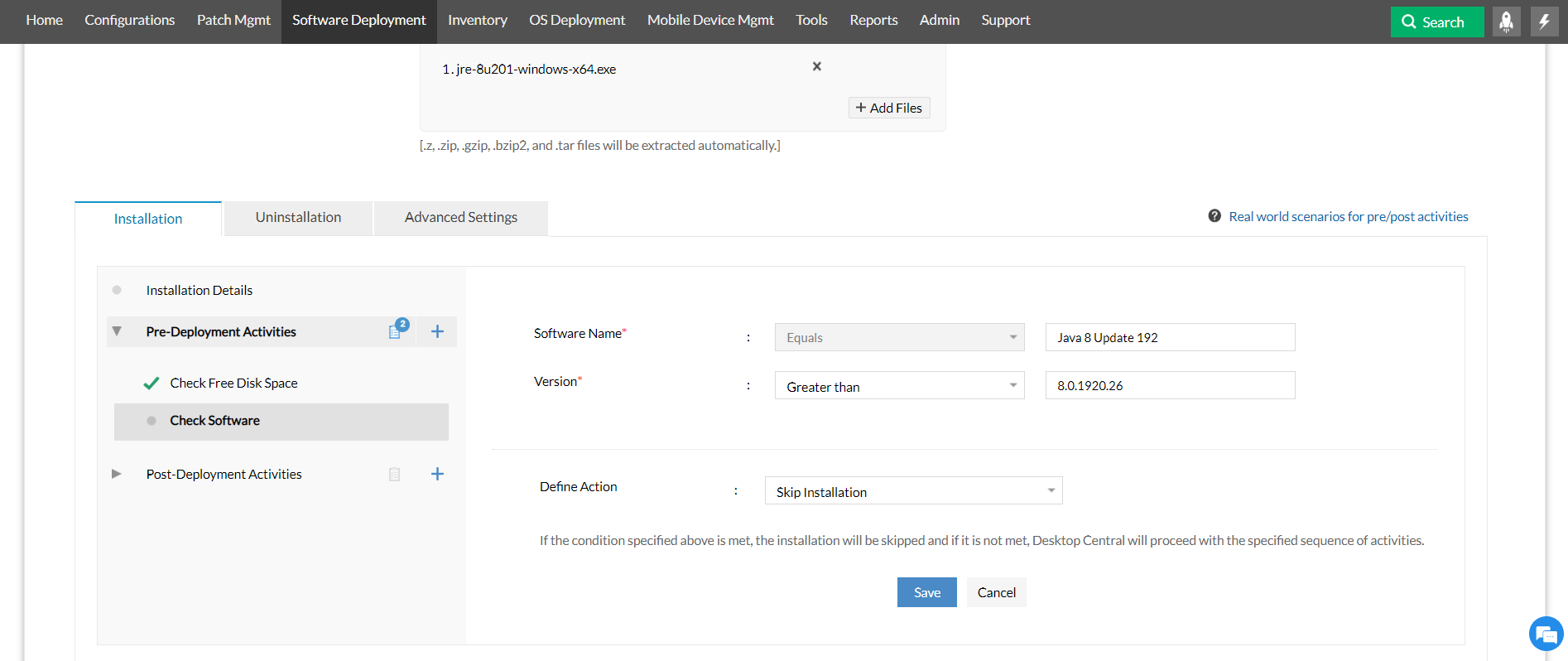Collapse the Pre-Deployment Activities section
The image size is (1568, 661).
tap(117, 331)
